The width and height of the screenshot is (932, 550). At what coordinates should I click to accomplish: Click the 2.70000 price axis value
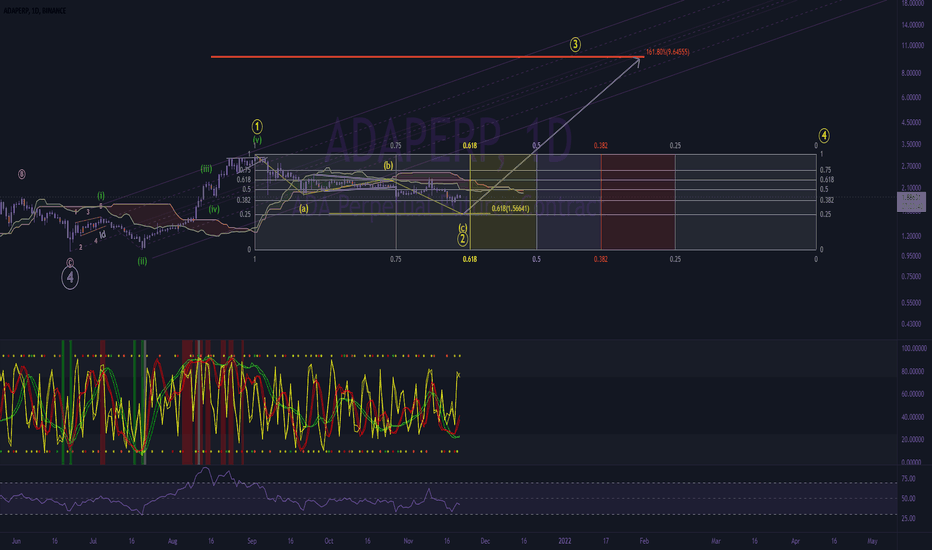tap(912, 166)
